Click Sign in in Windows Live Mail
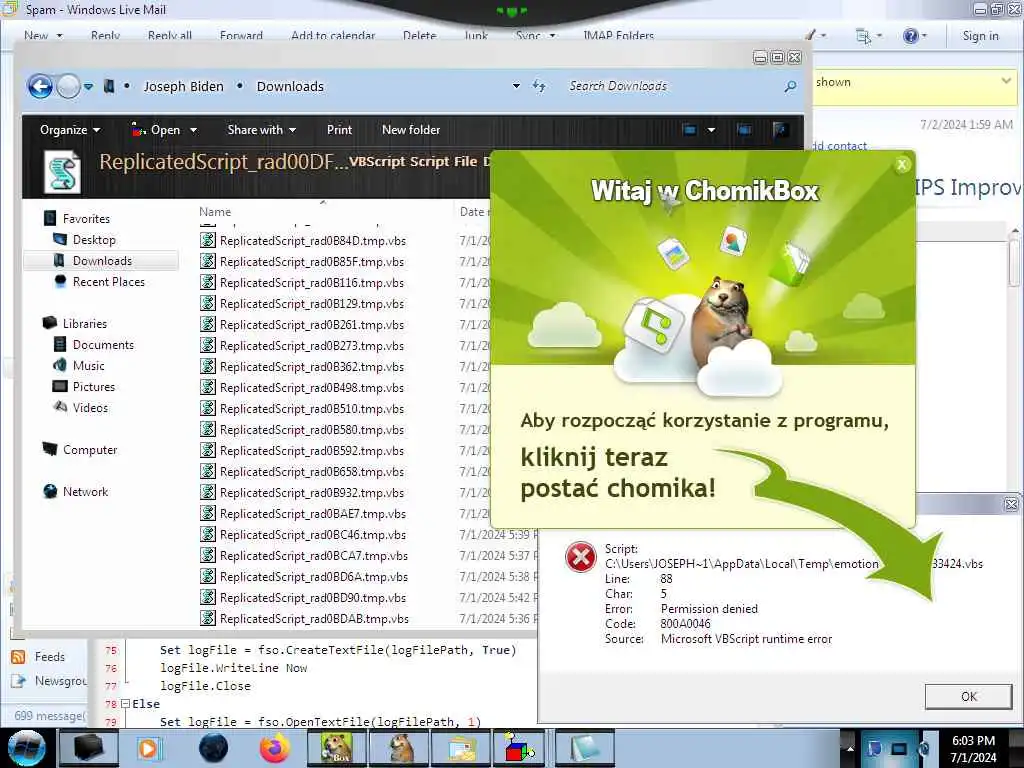 point(980,36)
